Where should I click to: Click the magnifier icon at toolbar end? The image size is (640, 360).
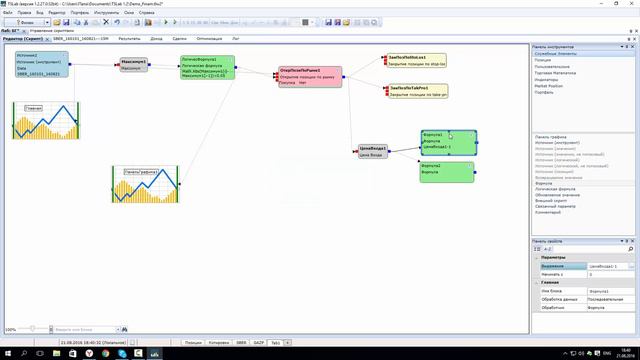click(374, 22)
